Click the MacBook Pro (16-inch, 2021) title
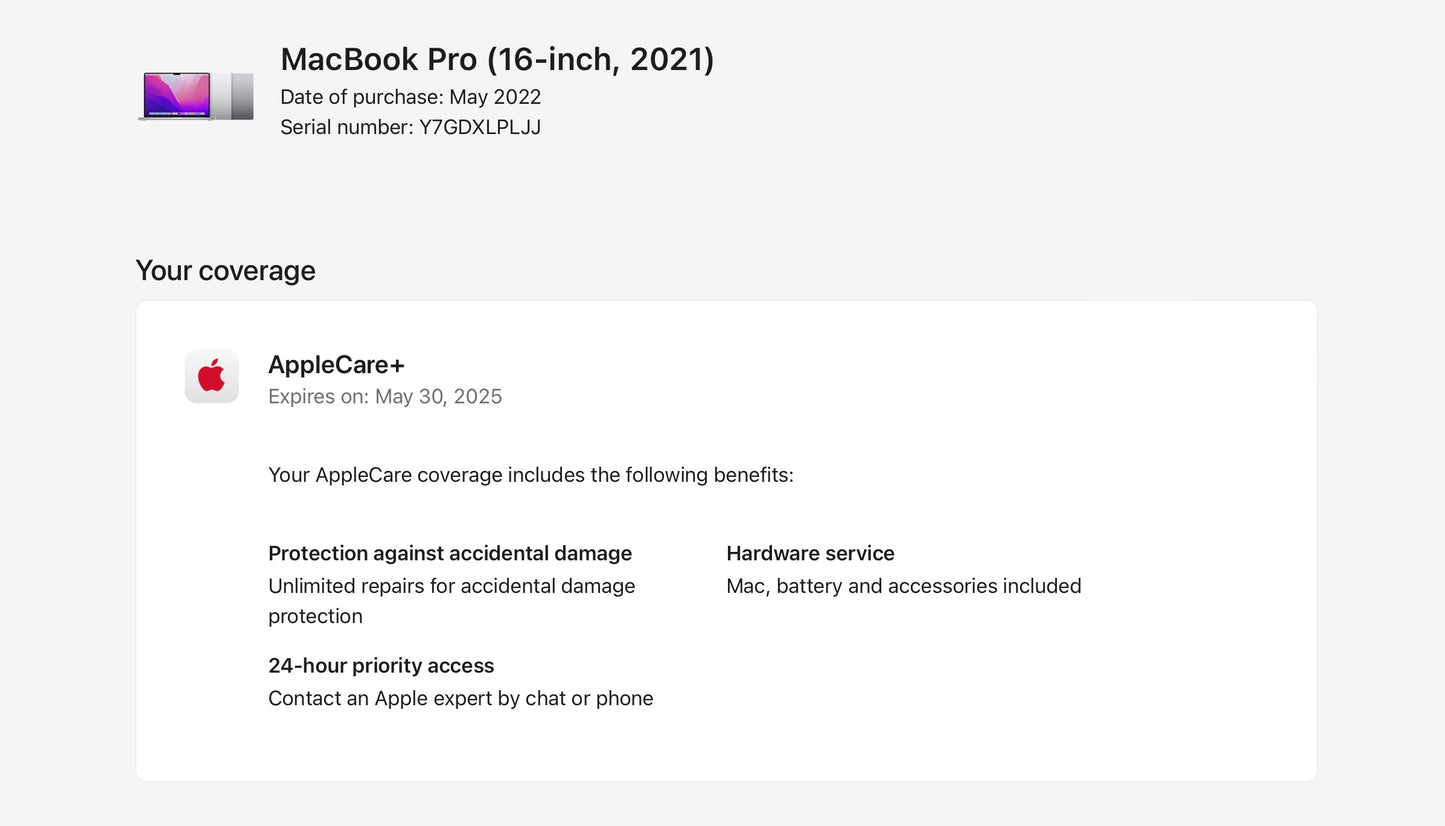 coord(497,59)
